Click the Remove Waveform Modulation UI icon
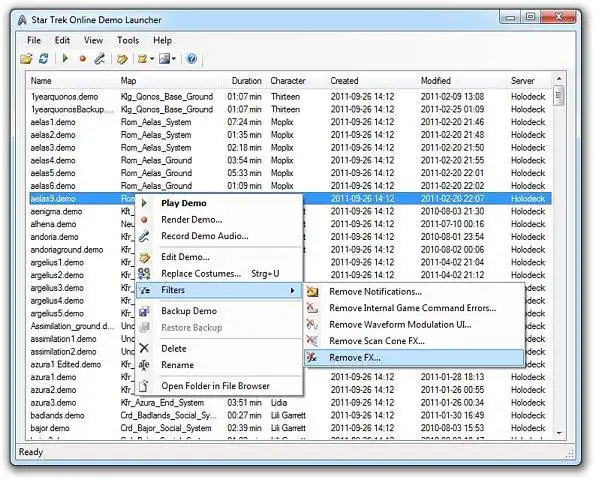This screenshot has height=480, width=595. [x=312, y=324]
